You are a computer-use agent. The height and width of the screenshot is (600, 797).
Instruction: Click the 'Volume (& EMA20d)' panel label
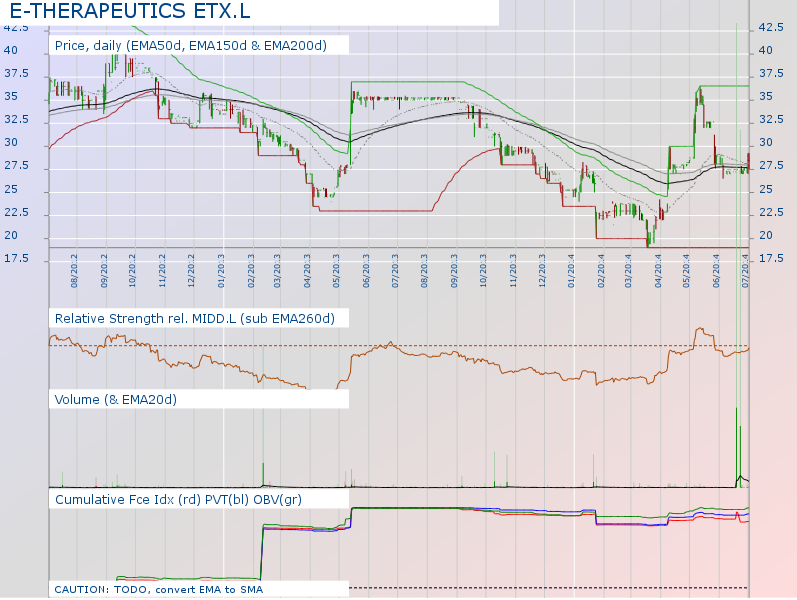(116, 400)
